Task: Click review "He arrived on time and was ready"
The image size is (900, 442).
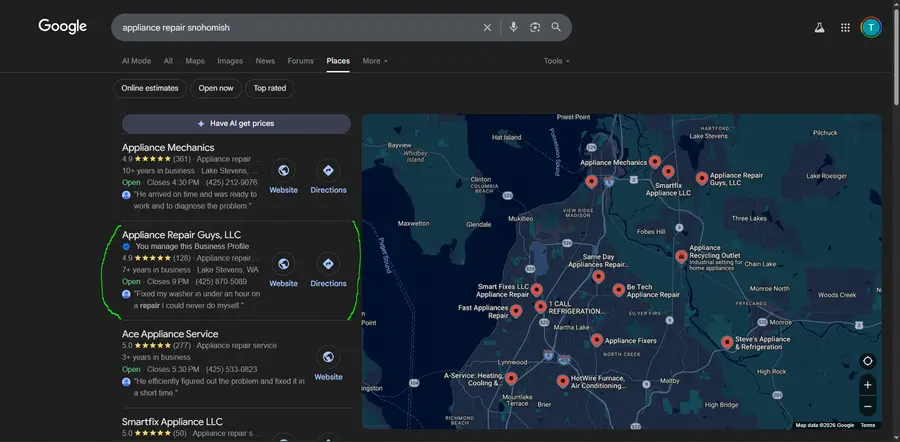Action: (195, 200)
